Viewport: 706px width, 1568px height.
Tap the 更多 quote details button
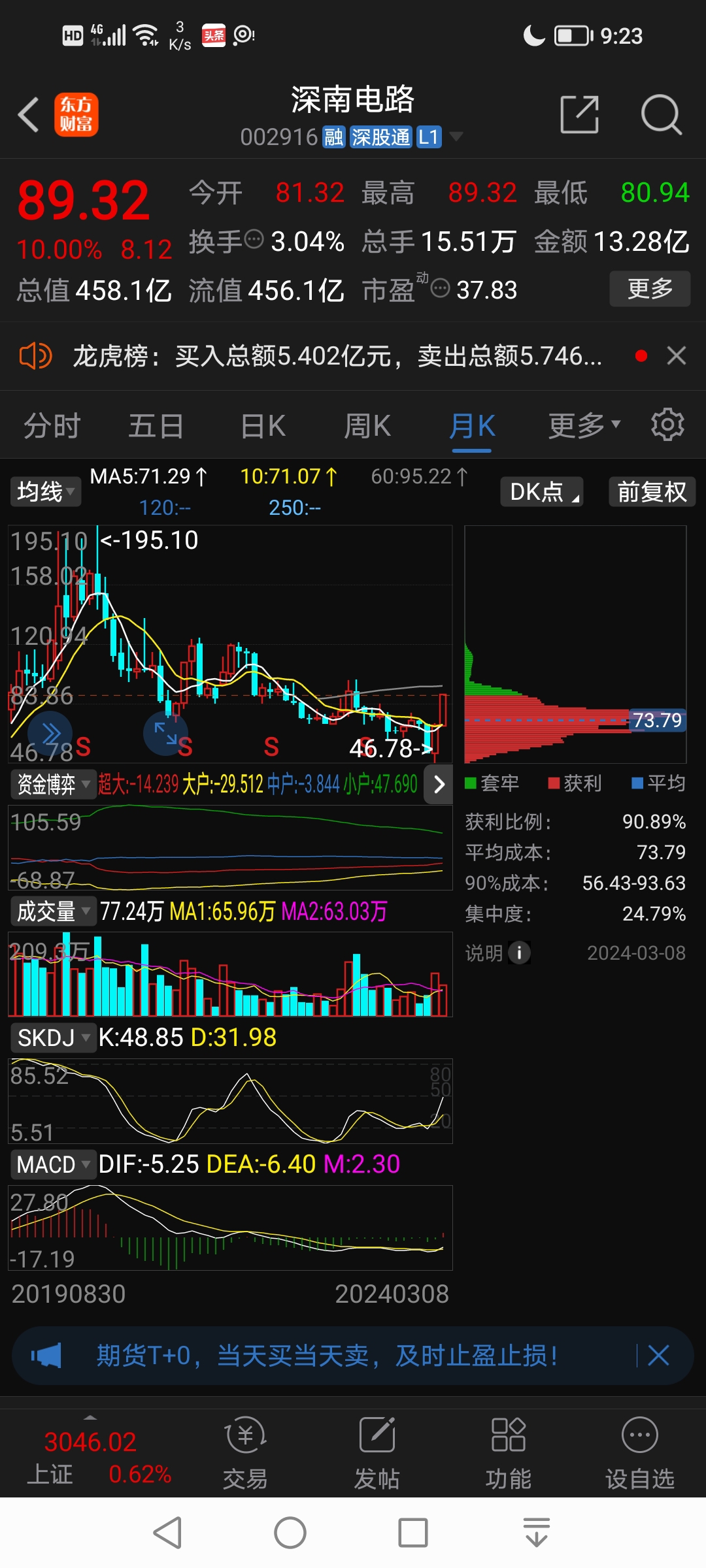coord(650,288)
